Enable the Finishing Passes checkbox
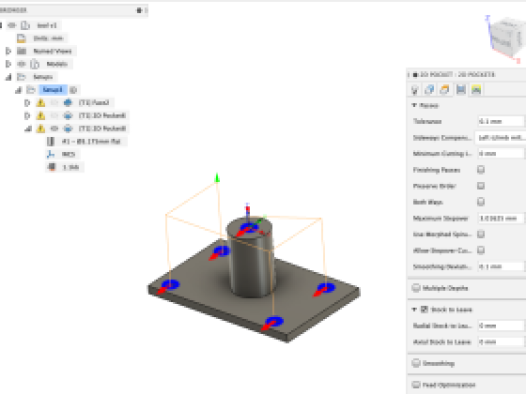The width and height of the screenshot is (526, 394). click(x=481, y=170)
